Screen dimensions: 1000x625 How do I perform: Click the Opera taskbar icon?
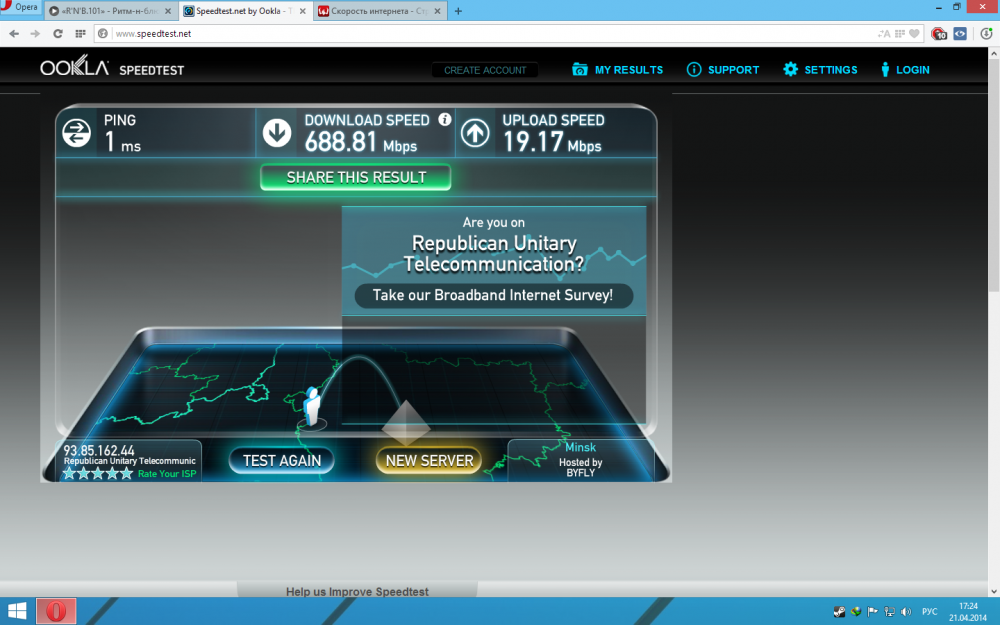pyautogui.click(x=56, y=612)
